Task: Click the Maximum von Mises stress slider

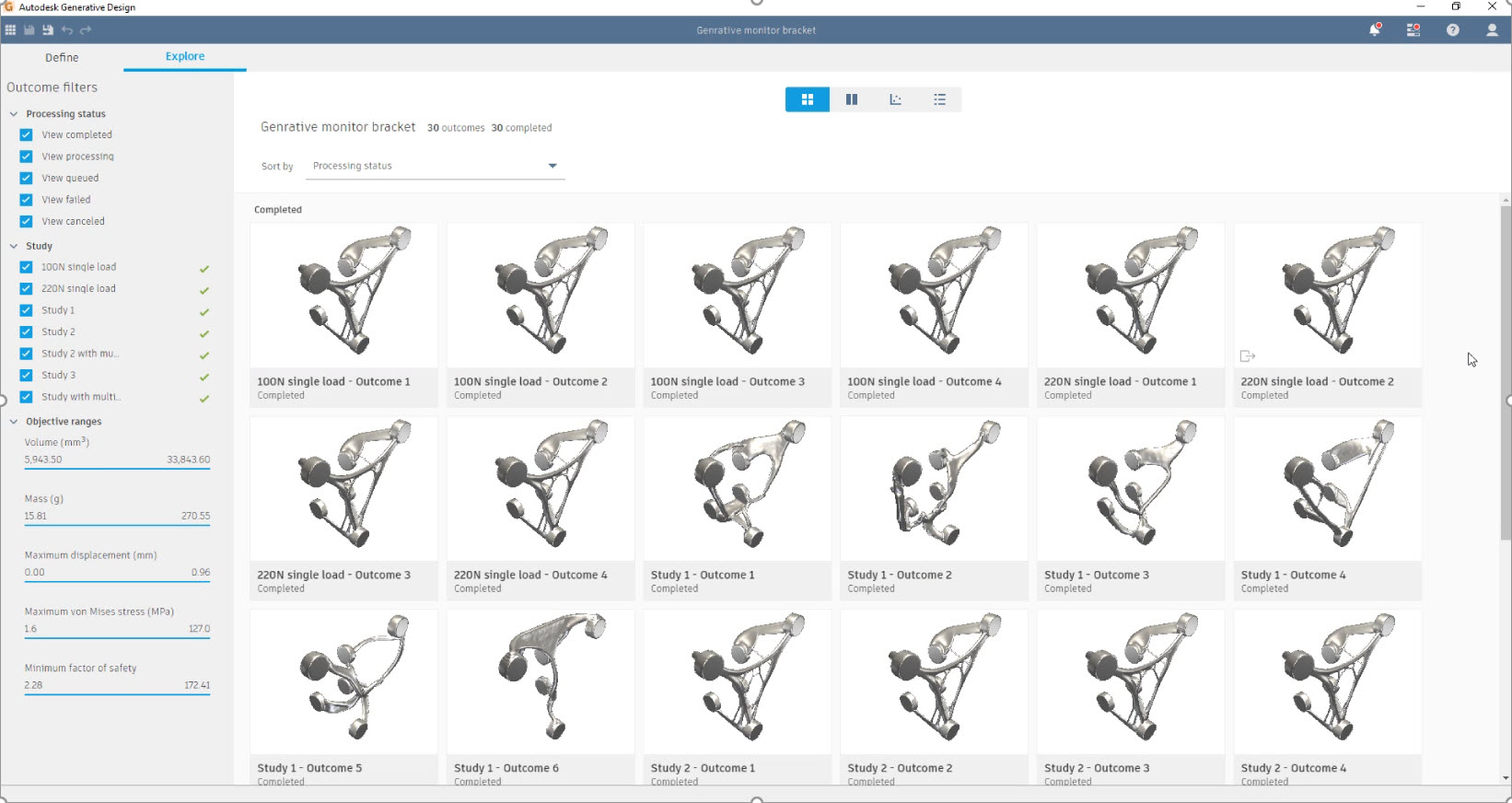Action: (x=117, y=638)
